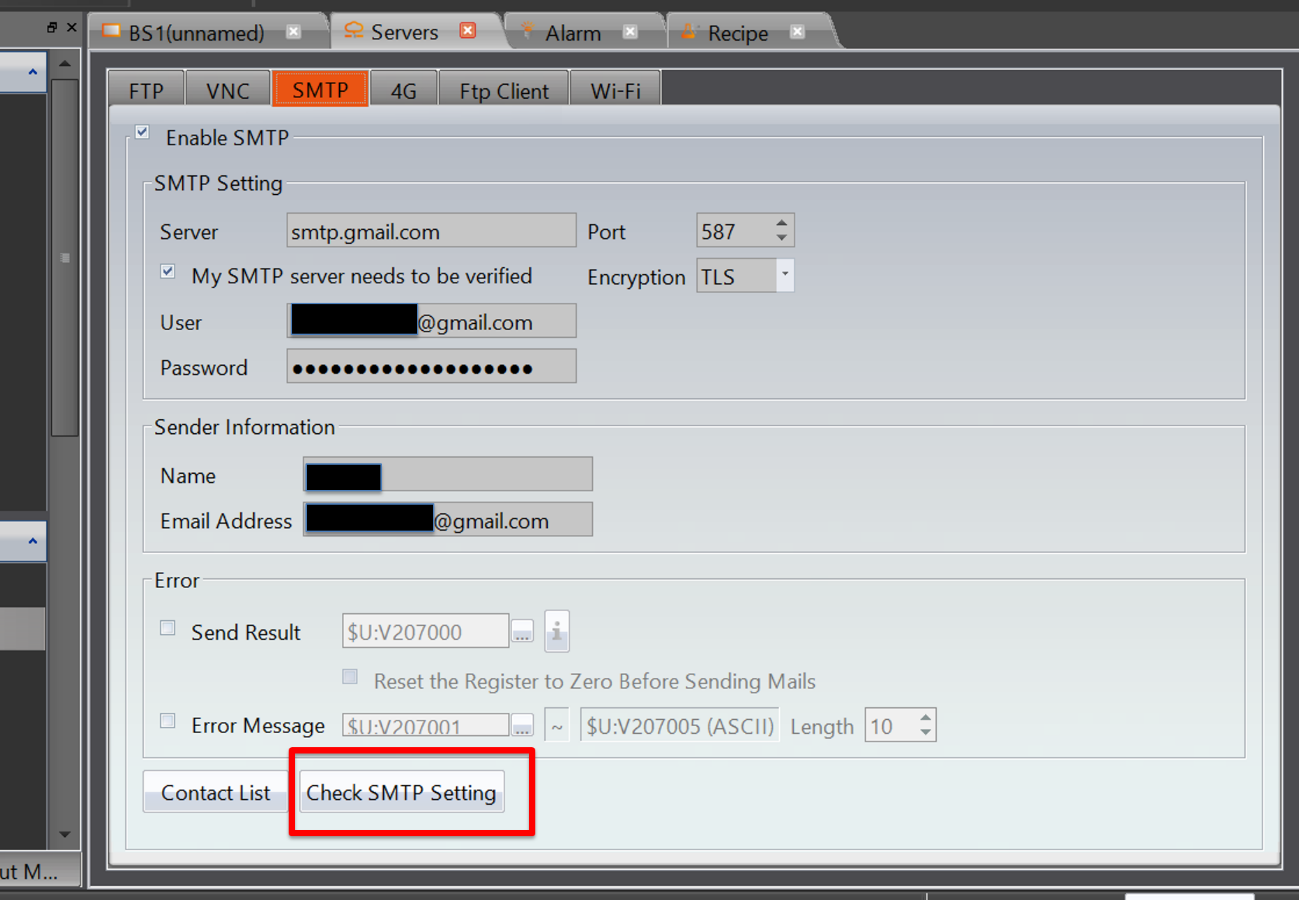
Task: Toggle the Enable SMTP checkbox
Action: 143,133
